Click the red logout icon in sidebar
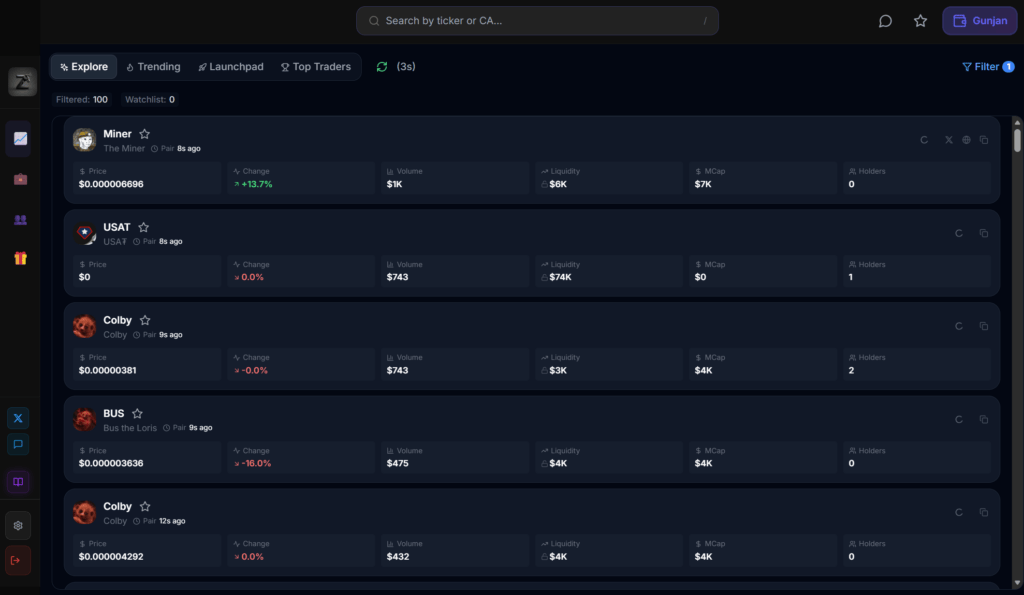The height and width of the screenshot is (595, 1024). [18, 560]
